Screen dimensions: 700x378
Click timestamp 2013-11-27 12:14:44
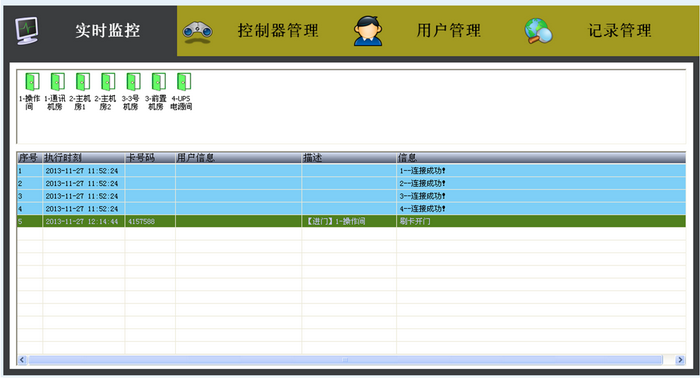tap(82, 221)
